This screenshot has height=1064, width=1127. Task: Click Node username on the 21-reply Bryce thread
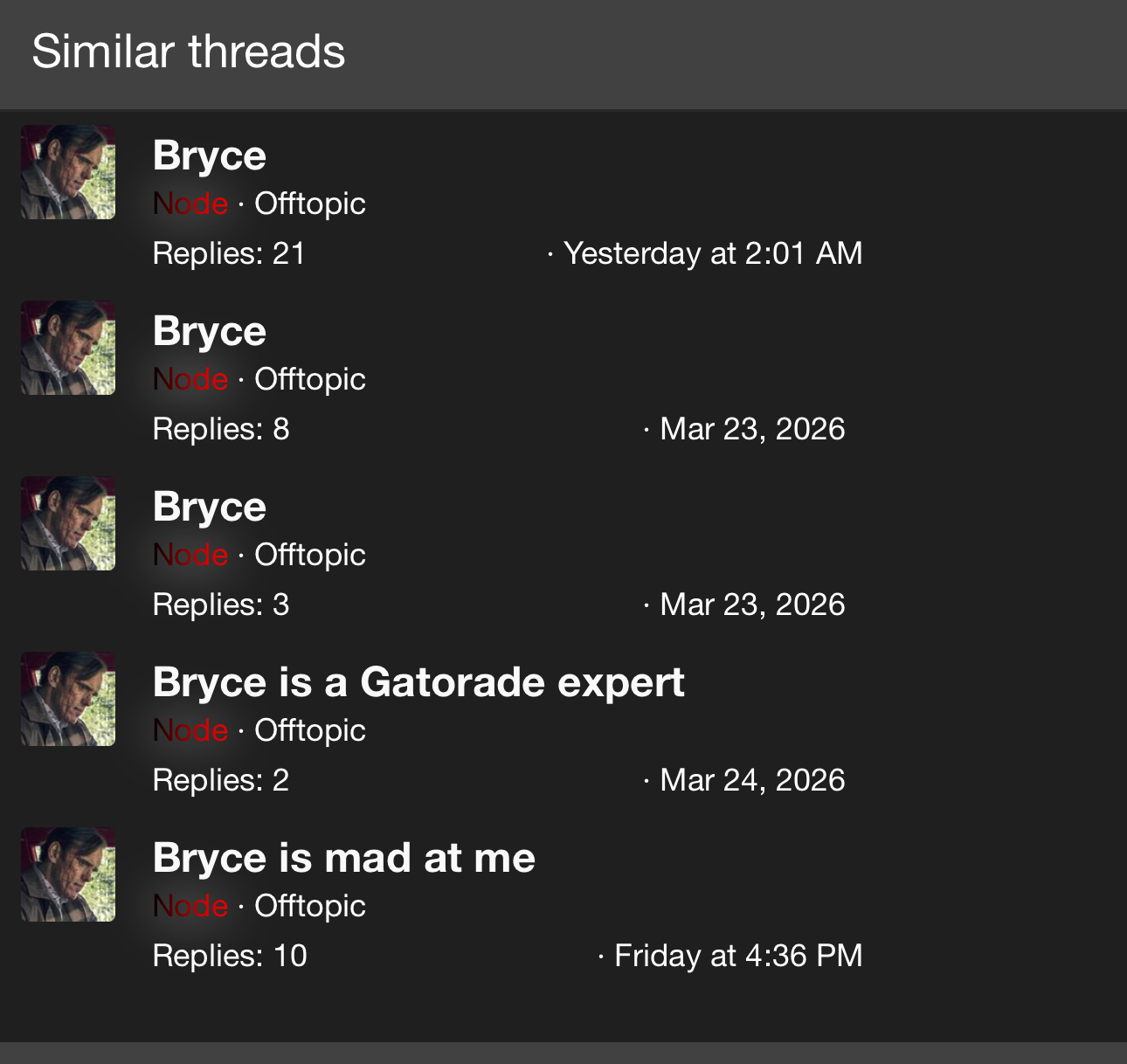[x=190, y=204]
